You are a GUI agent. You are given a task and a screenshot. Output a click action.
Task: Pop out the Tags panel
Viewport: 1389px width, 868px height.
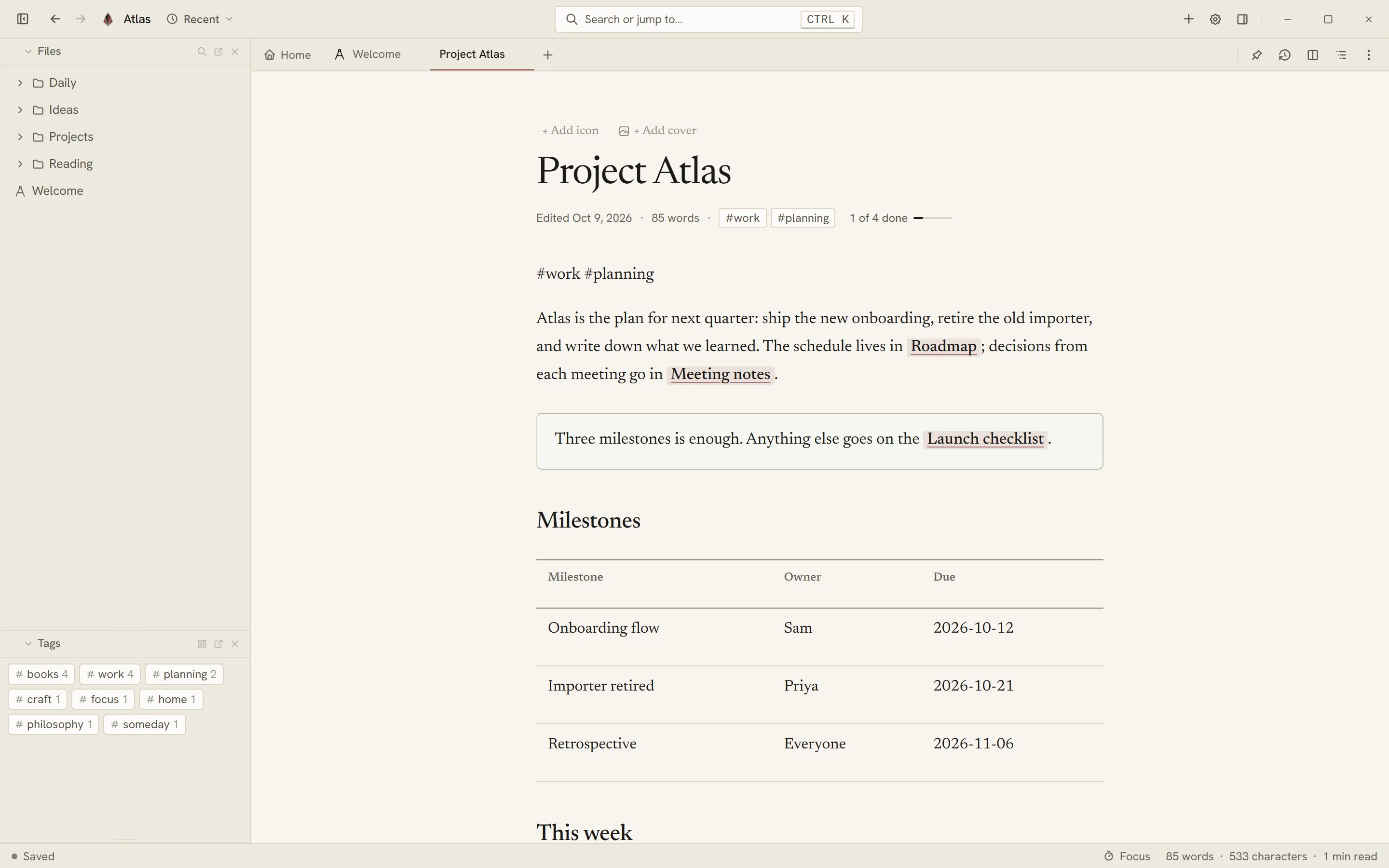point(218,644)
